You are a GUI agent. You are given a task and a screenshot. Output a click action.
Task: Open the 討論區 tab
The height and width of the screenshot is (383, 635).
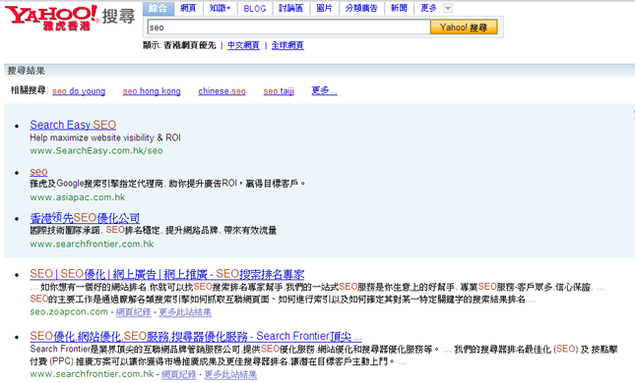tap(291, 8)
